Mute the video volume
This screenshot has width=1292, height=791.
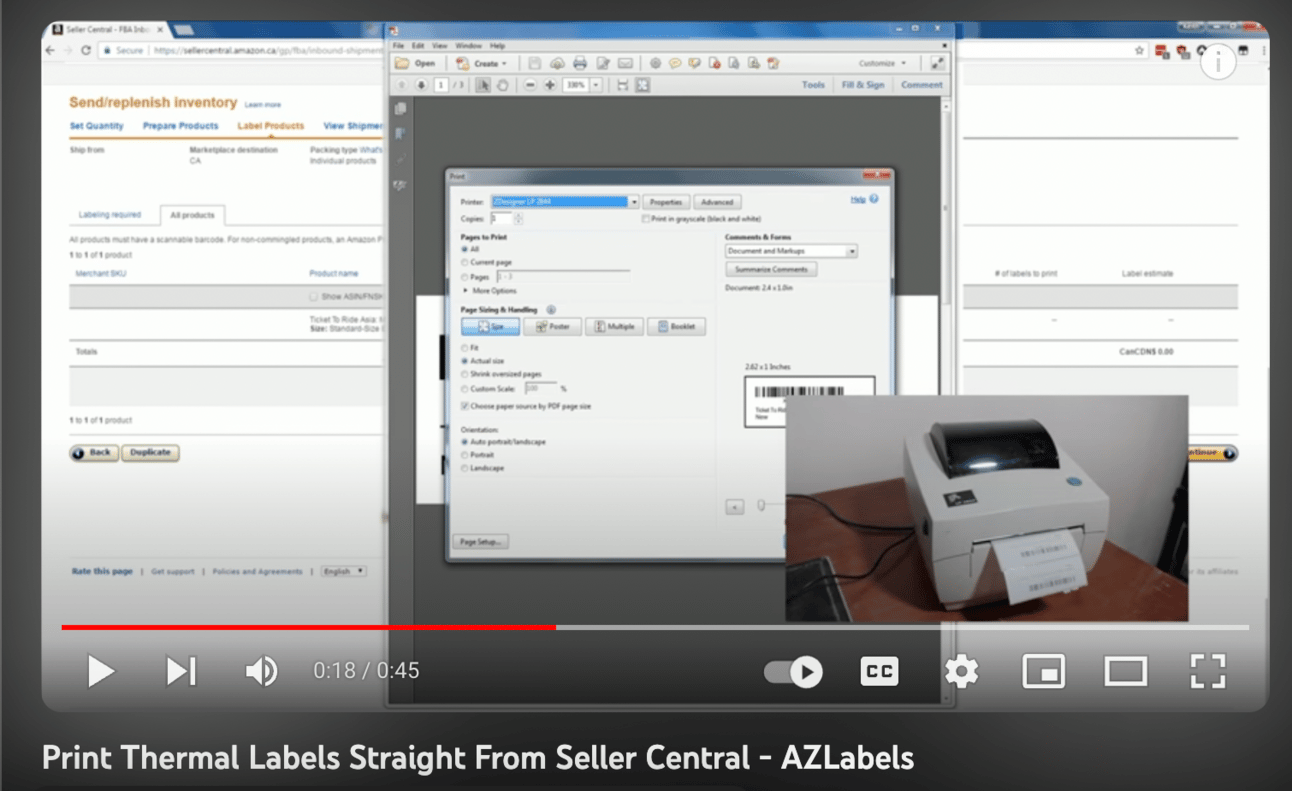click(262, 671)
